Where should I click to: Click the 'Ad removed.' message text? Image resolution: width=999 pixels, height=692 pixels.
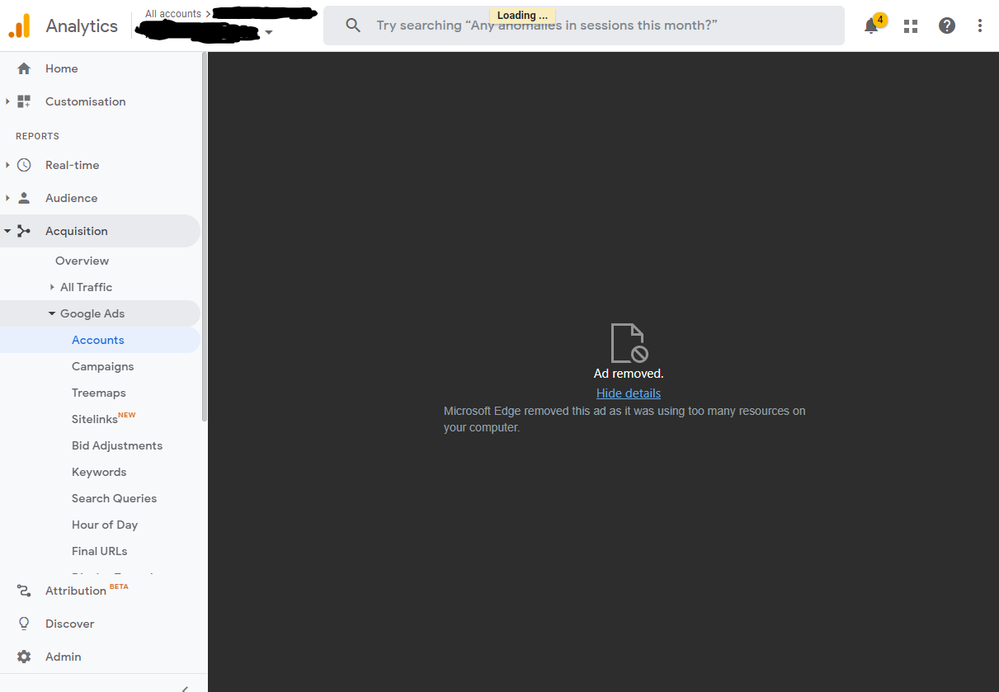628,373
